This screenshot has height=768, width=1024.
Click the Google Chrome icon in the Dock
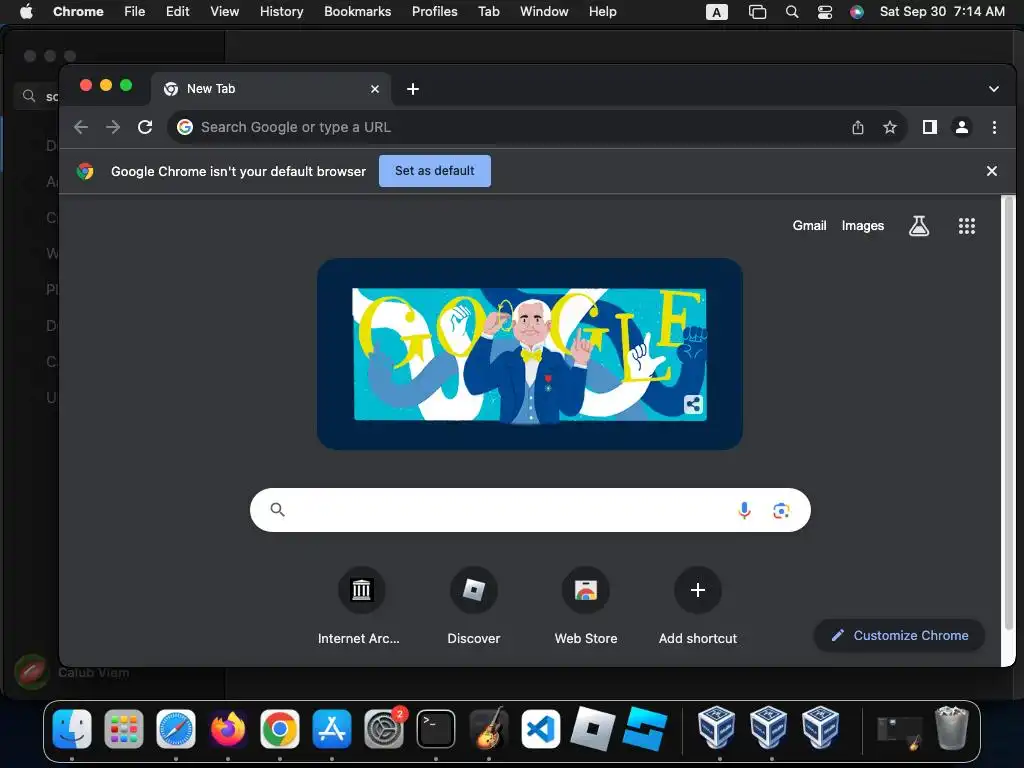(x=280, y=728)
